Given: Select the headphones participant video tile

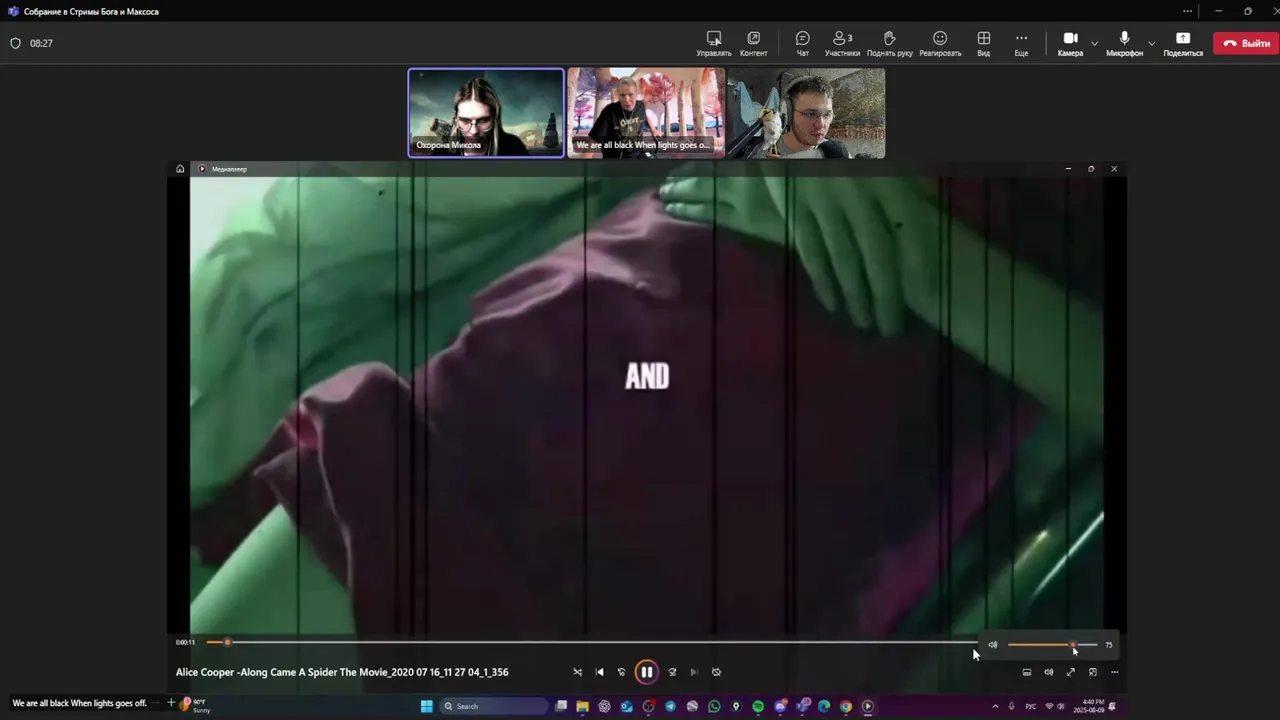Looking at the screenshot, I should (x=806, y=113).
